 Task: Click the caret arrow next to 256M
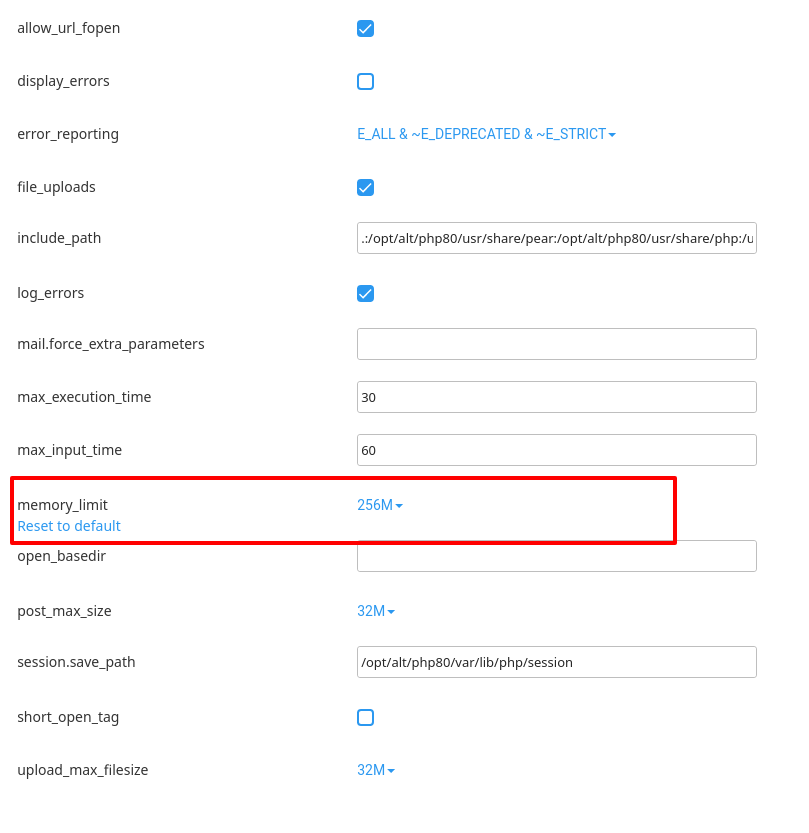coord(399,506)
